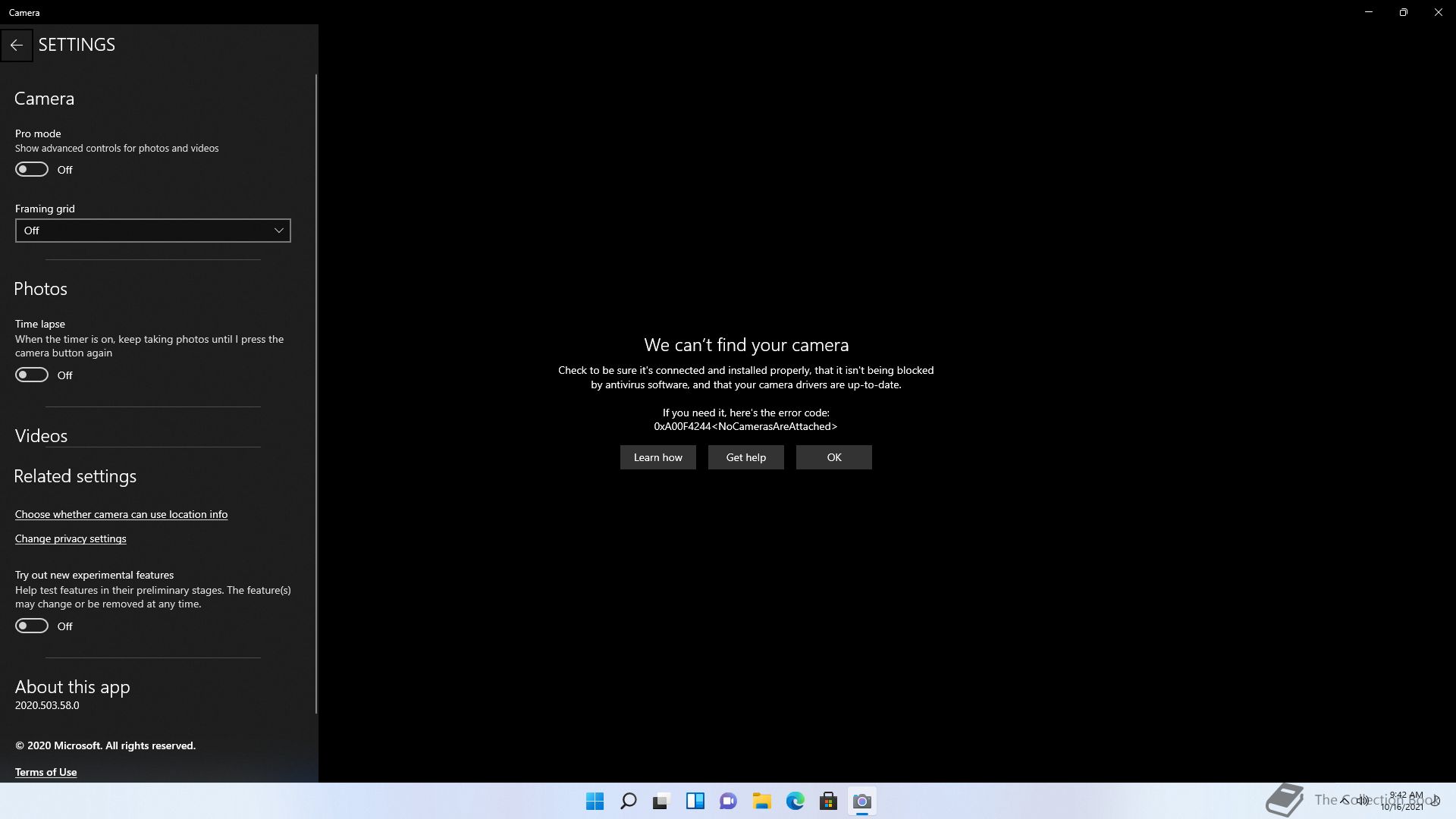Screen dimensions: 1456x819
Task: Open the Windows Start menu
Action: [595, 801]
